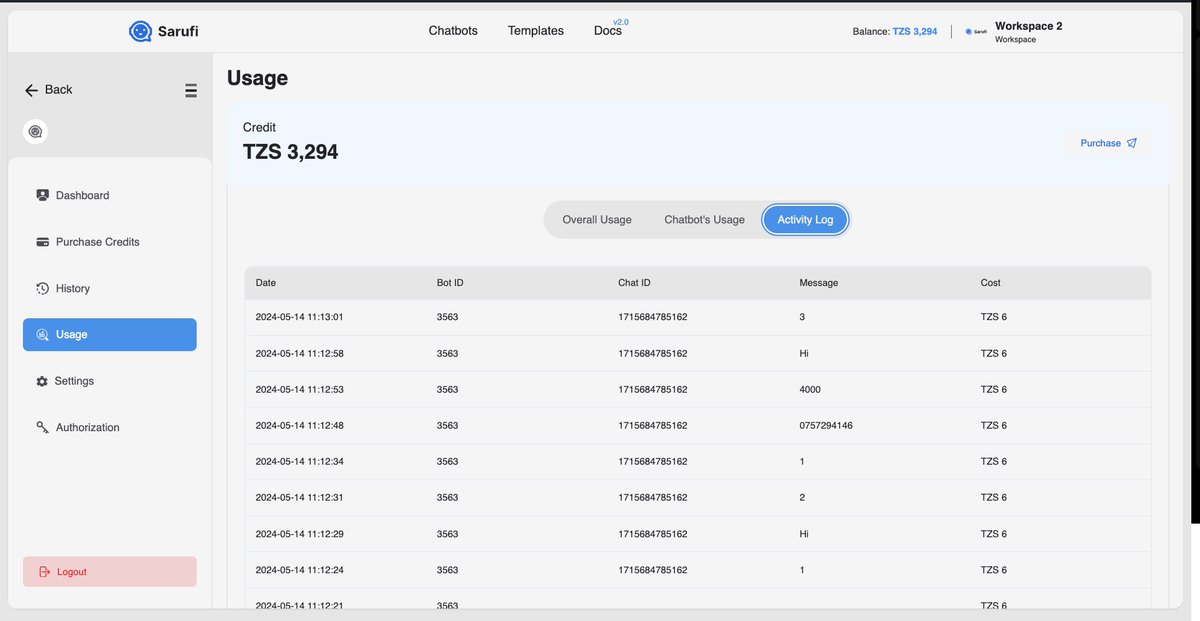Image resolution: width=1200 pixels, height=621 pixels.
Task: Click the Logout button
Action: pyautogui.click(x=110, y=572)
